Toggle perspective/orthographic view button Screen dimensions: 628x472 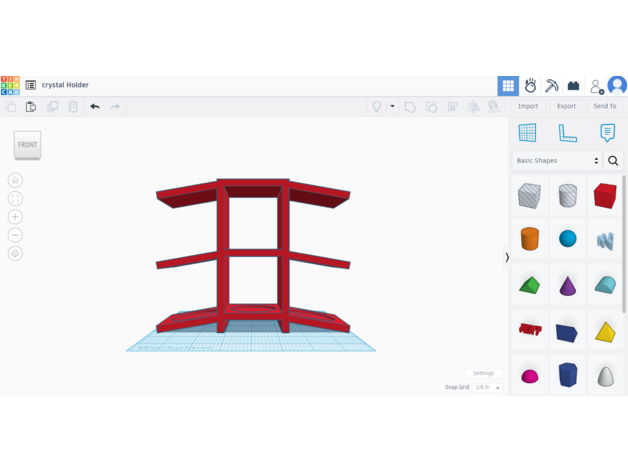point(15,254)
